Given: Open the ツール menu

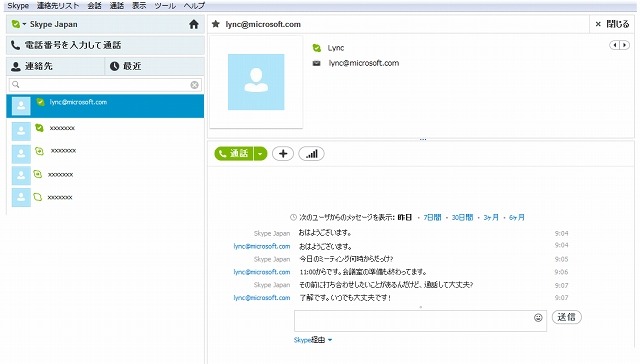Looking at the screenshot, I should 165,6.
